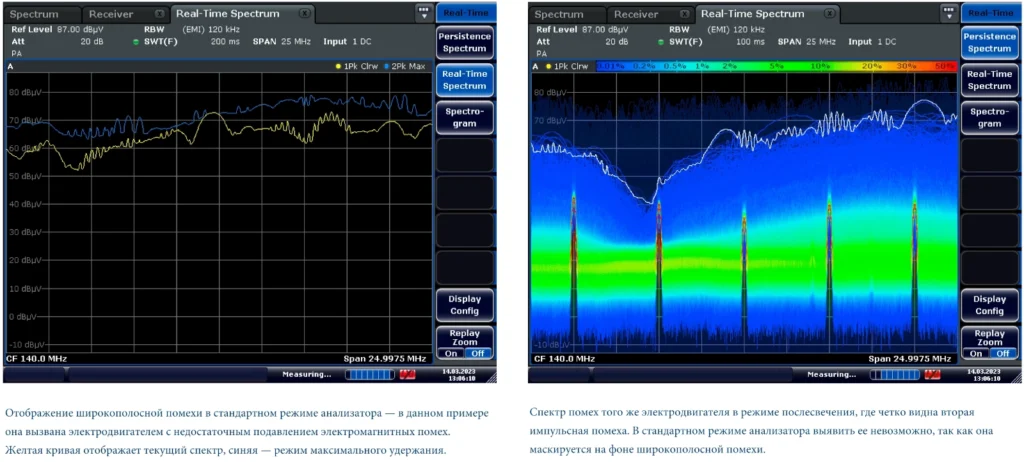Image resolution: width=1024 pixels, height=462 pixels.
Task: Click red error icon in left status bar
Action: pyautogui.click(x=408, y=374)
